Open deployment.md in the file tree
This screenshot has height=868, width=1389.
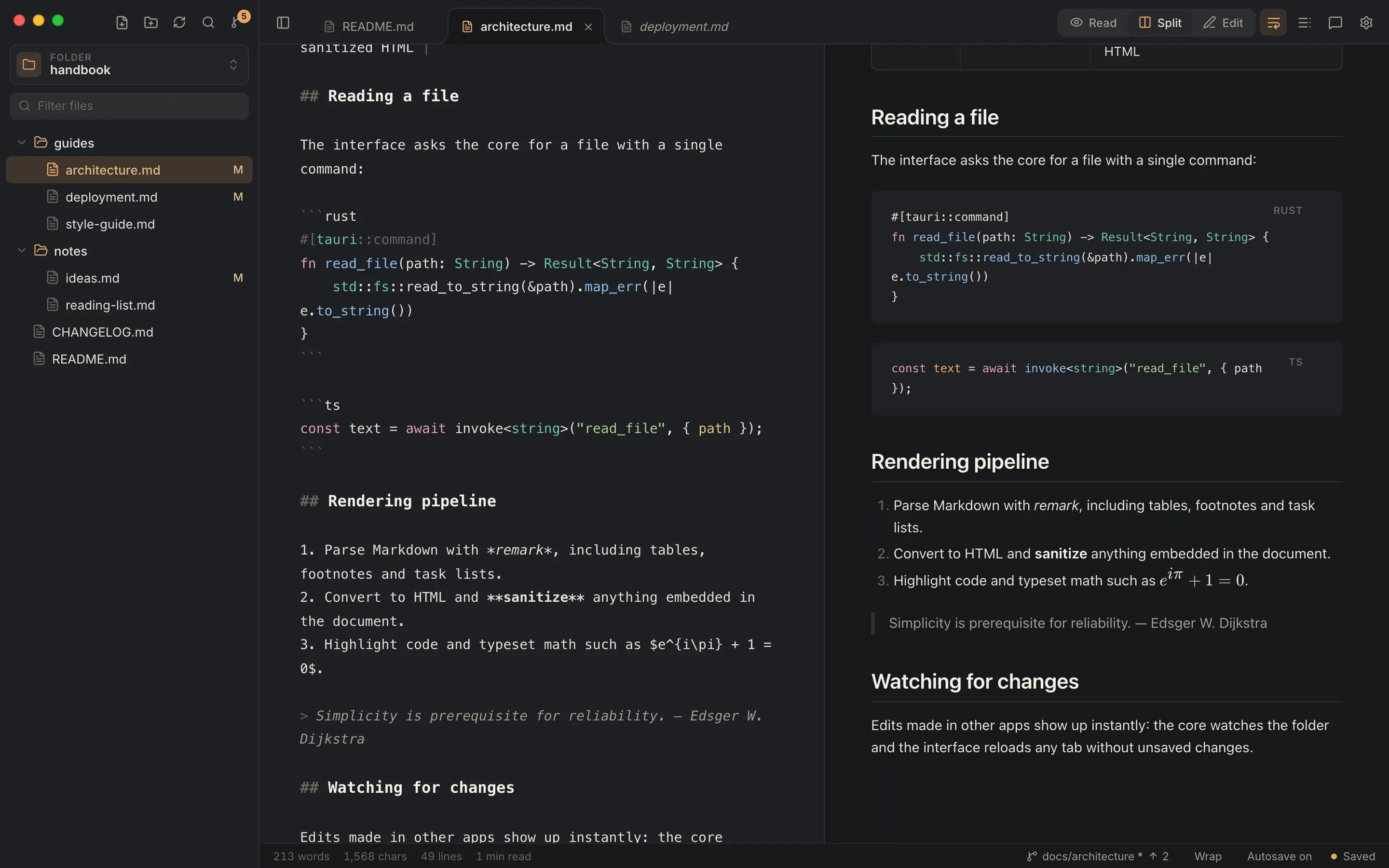(129, 197)
